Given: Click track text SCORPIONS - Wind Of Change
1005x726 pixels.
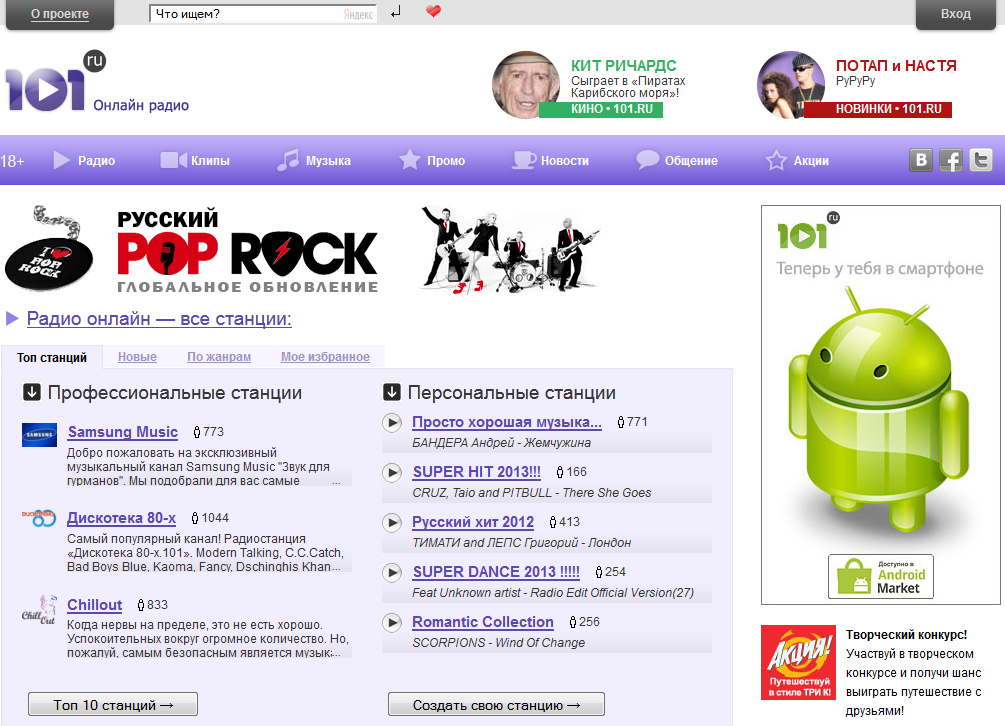Looking at the screenshot, I should click(499, 643).
